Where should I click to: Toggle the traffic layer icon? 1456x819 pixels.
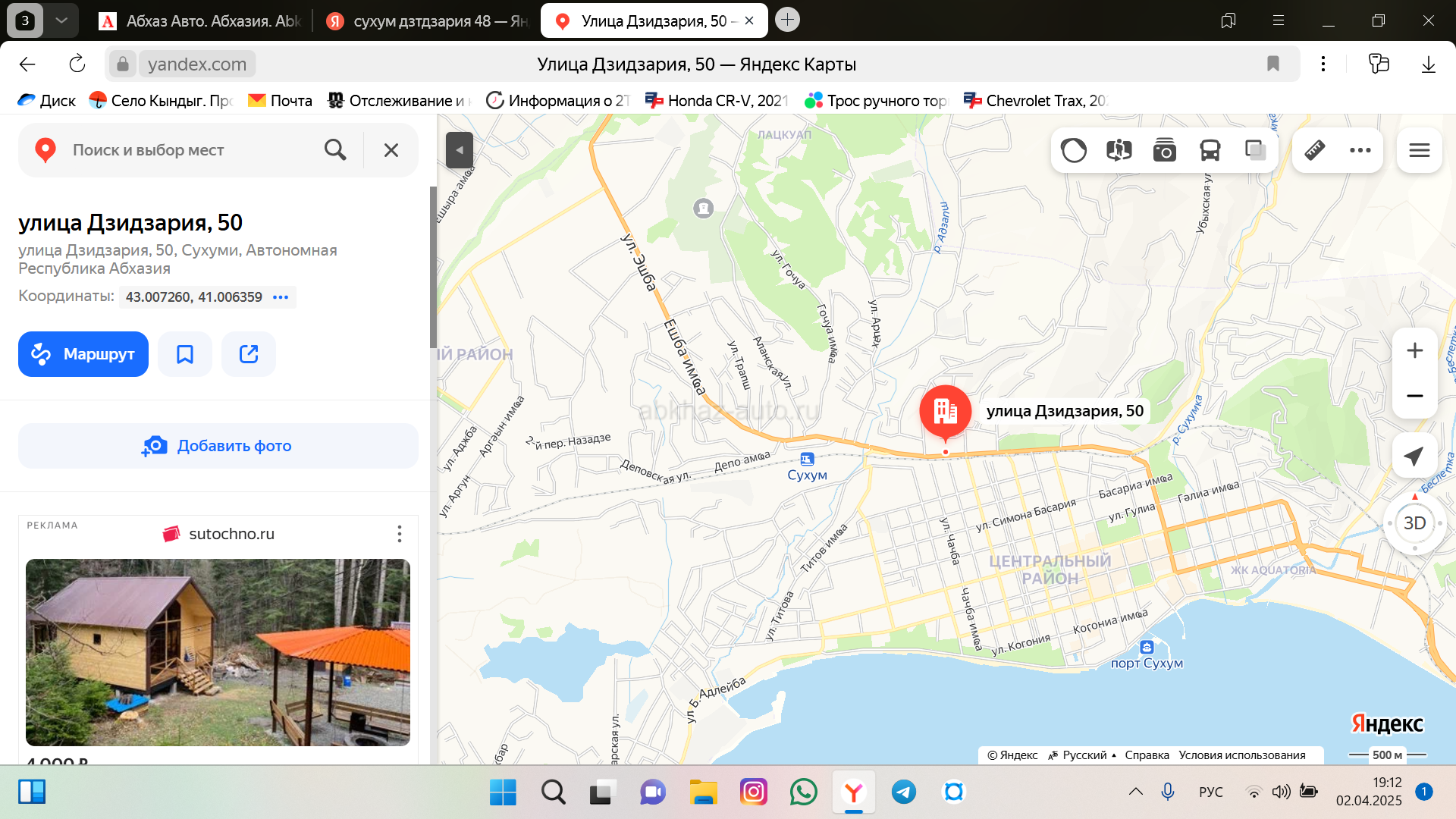(x=1073, y=150)
